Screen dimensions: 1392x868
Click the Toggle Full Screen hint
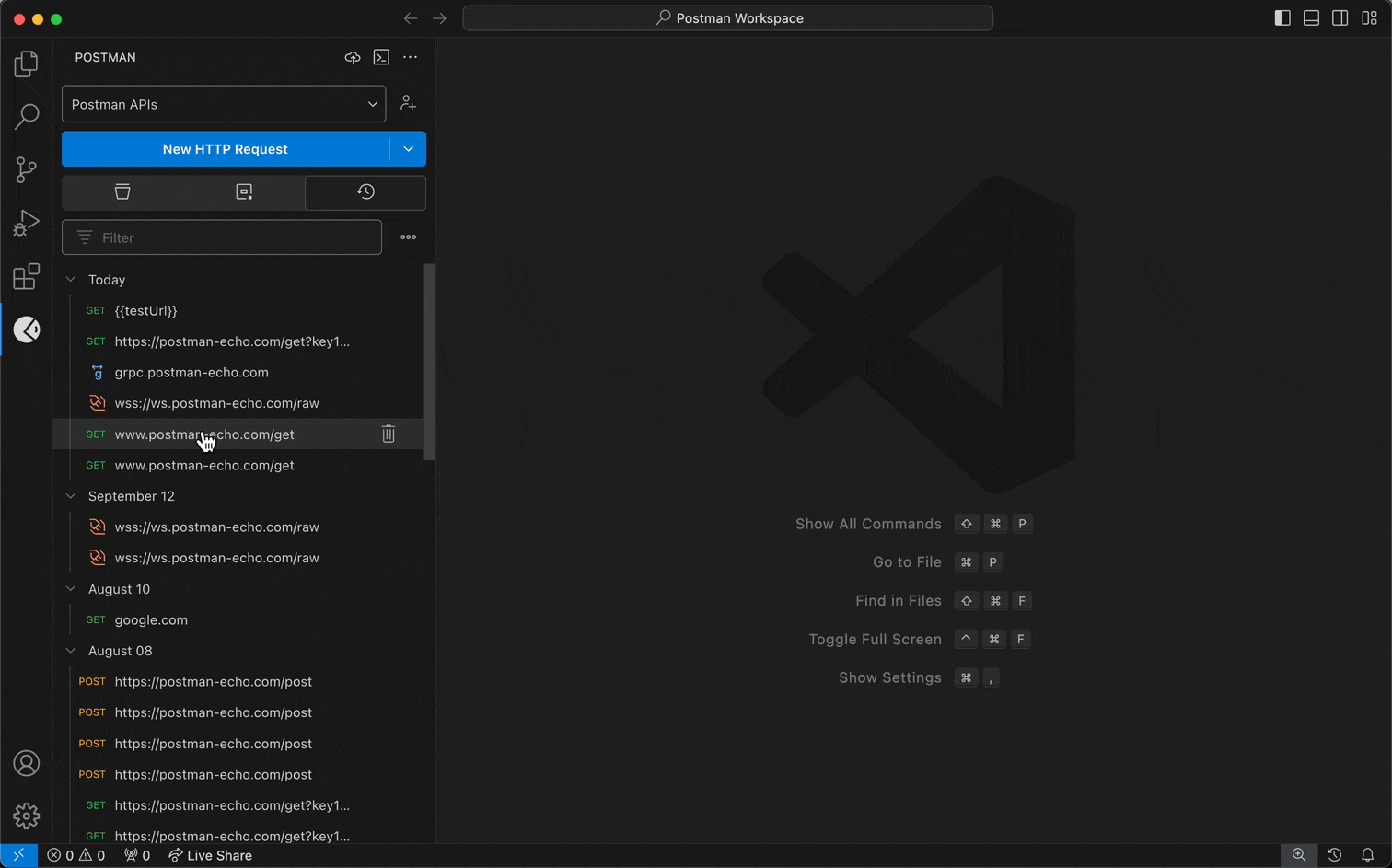click(x=875, y=640)
